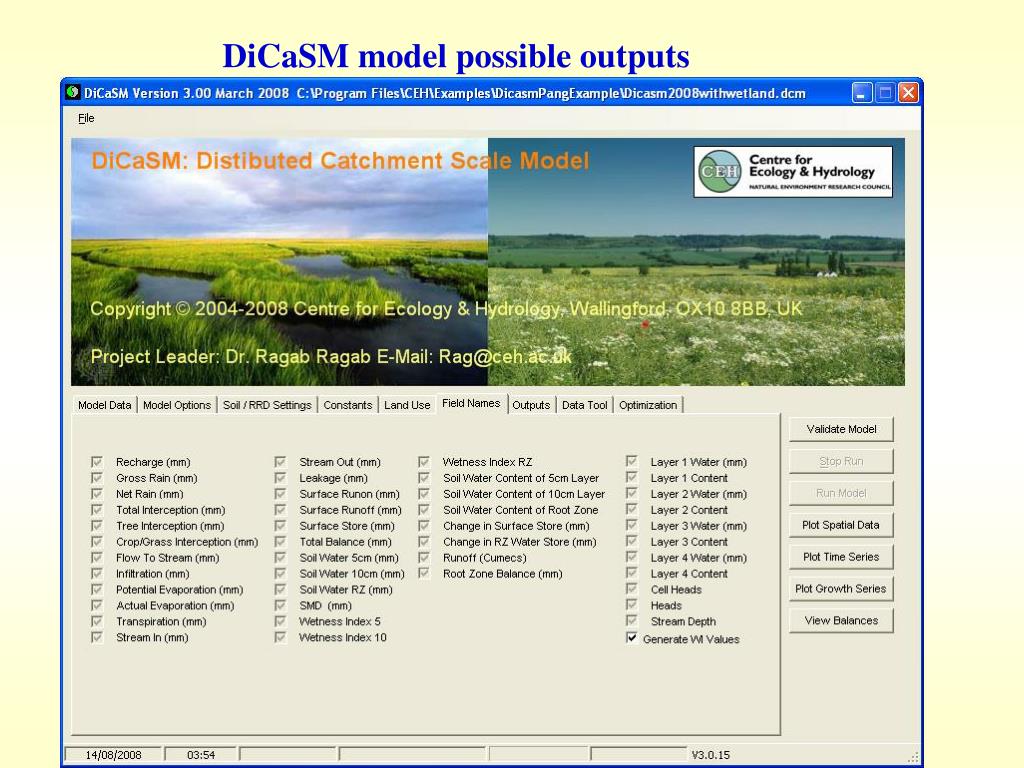Toggle the Root Zone Balance (mm) checkbox
Screen dimensions: 1024x768
click(424, 573)
